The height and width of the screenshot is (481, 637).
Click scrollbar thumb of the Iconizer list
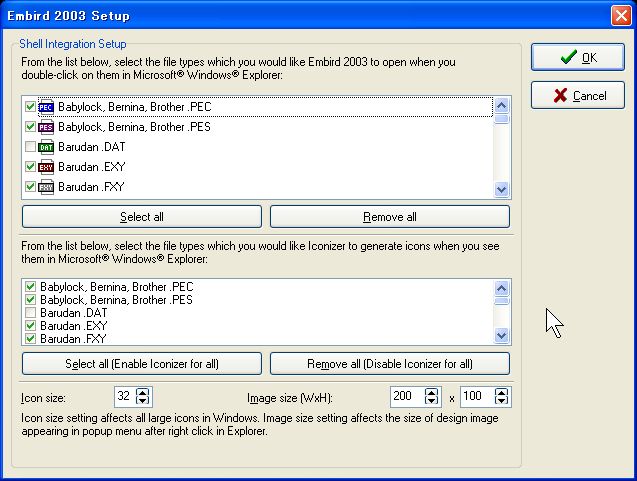pyautogui.click(x=501, y=301)
